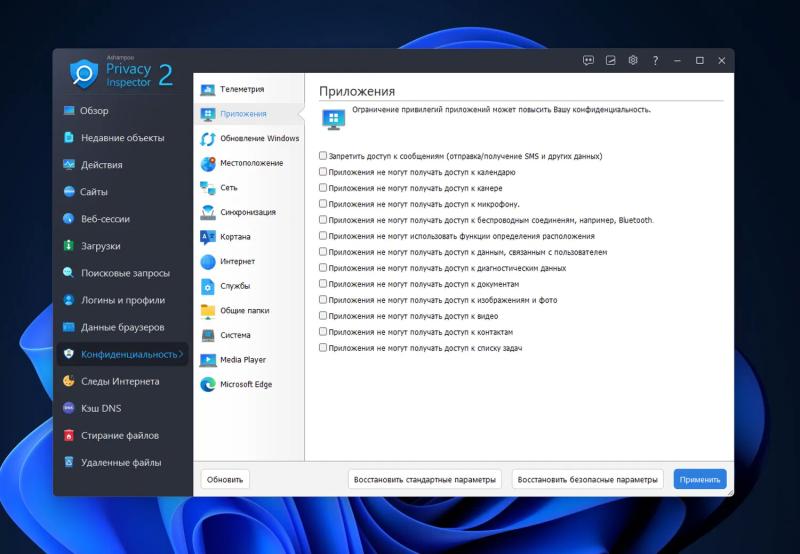Click the Данные браузеров icon

click(69, 326)
